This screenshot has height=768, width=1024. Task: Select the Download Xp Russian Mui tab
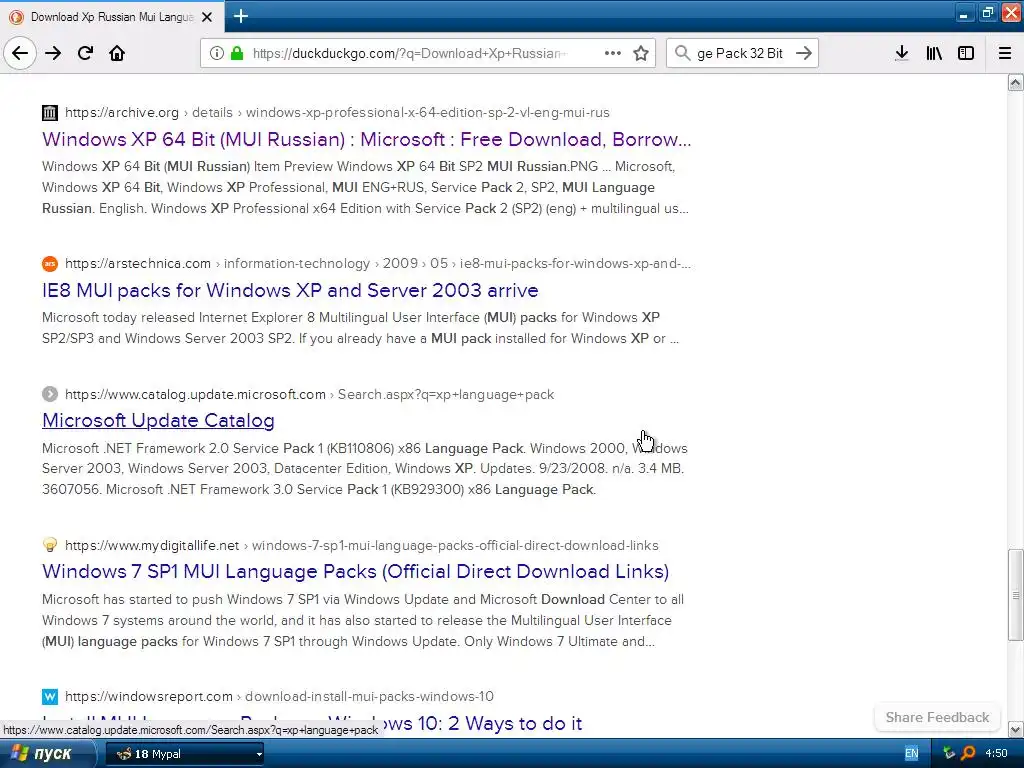(x=112, y=17)
